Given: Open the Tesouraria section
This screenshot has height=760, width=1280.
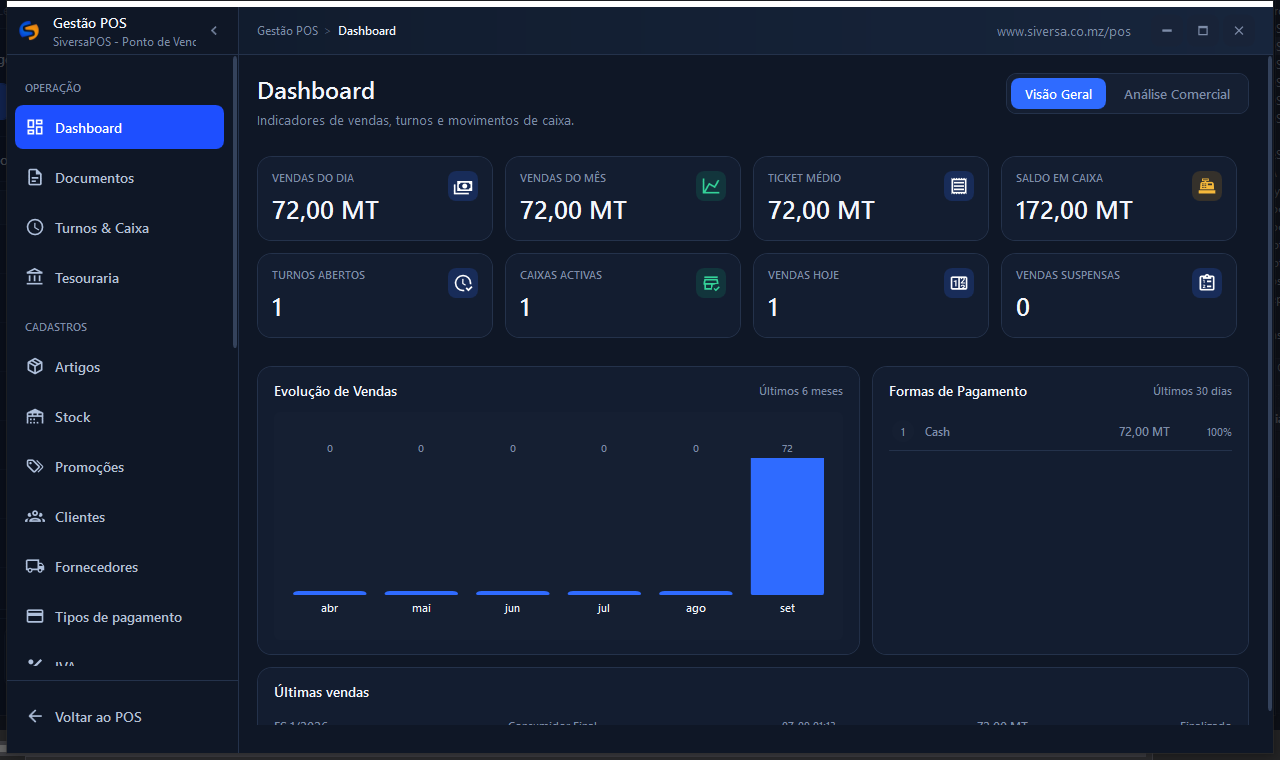Looking at the screenshot, I should click(119, 278).
